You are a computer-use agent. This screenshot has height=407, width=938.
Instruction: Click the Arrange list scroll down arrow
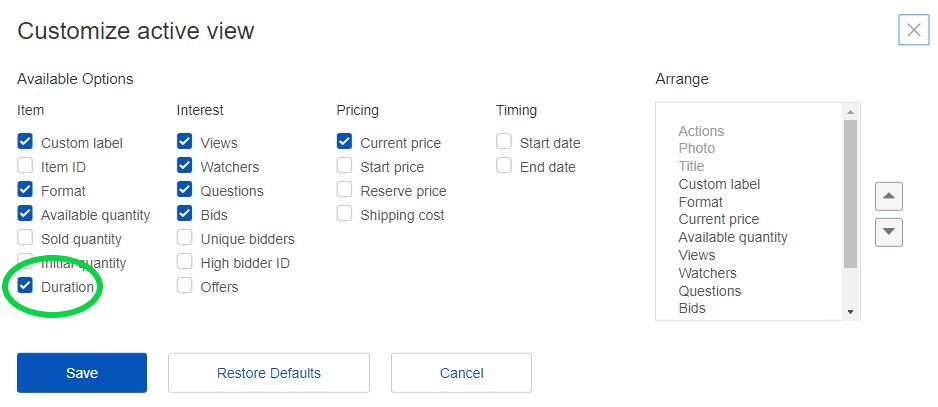(x=851, y=312)
